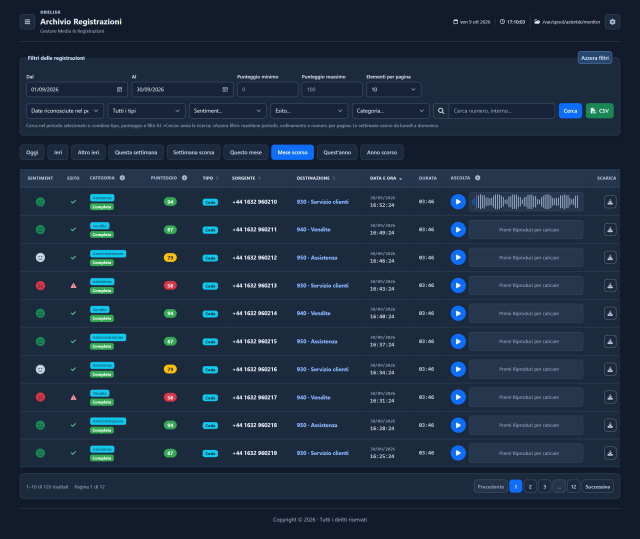This screenshot has height=539, width=640.
Task: Select Anno scorso range
Action: [382, 153]
